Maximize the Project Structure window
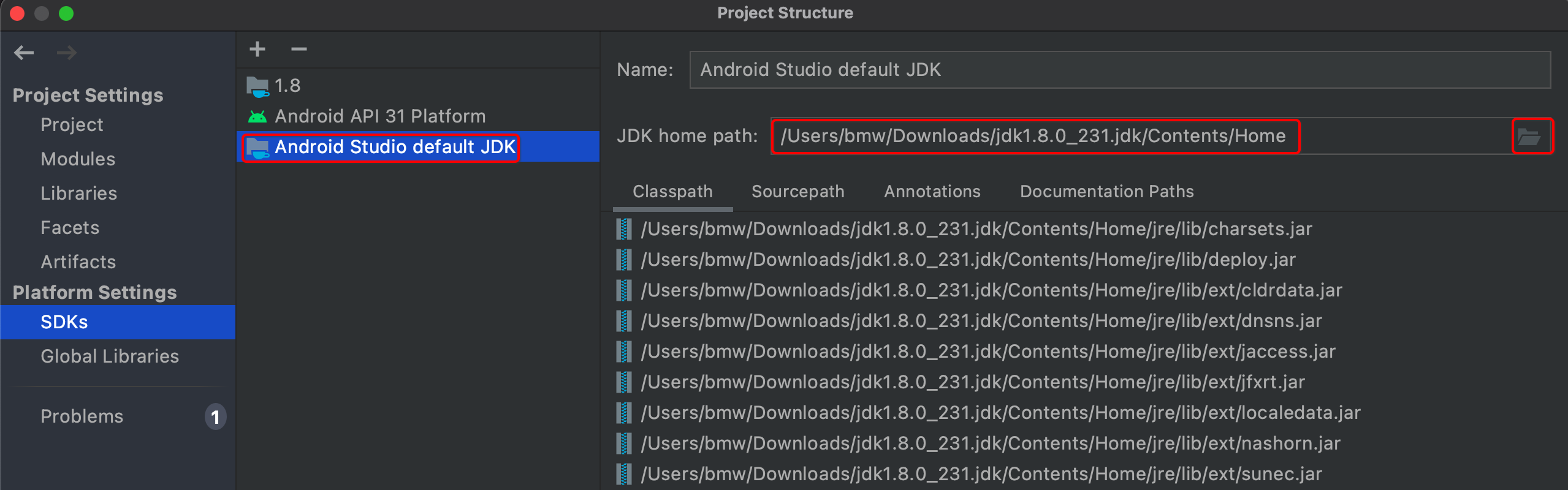The height and width of the screenshot is (490, 1568). [66, 13]
